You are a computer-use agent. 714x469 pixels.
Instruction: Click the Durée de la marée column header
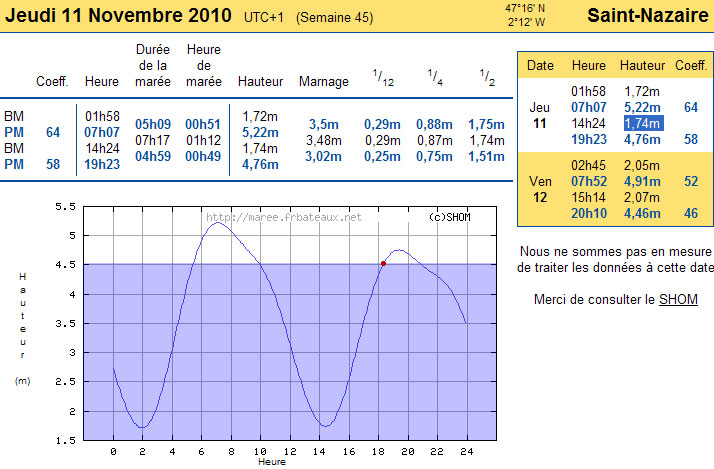pyautogui.click(x=154, y=66)
